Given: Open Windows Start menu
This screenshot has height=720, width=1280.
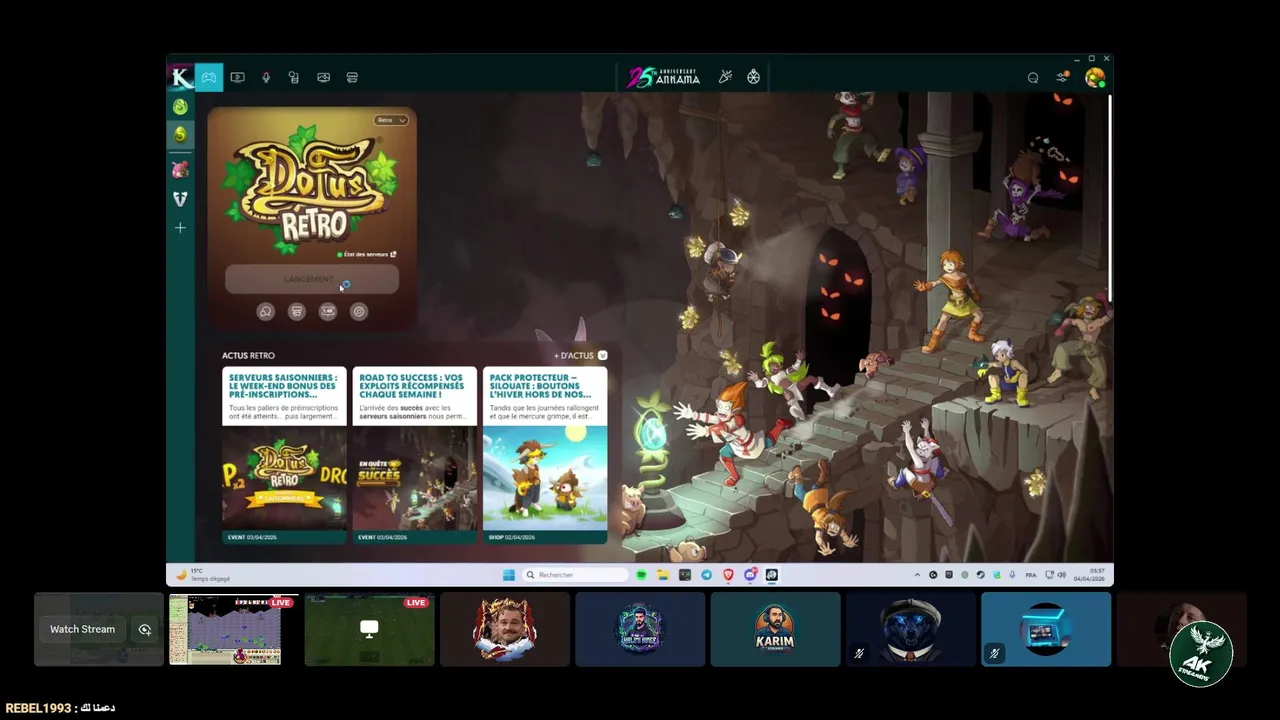Looking at the screenshot, I should tap(509, 575).
